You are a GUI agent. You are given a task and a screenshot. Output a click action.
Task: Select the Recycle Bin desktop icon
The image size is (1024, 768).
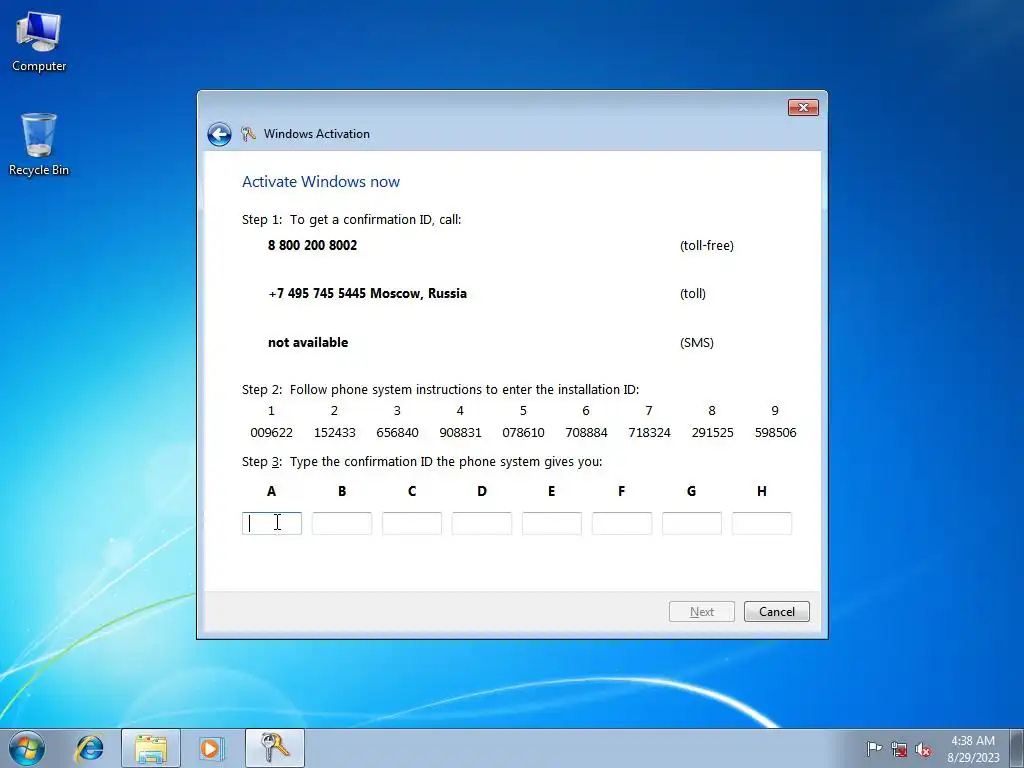coord(39,144)
